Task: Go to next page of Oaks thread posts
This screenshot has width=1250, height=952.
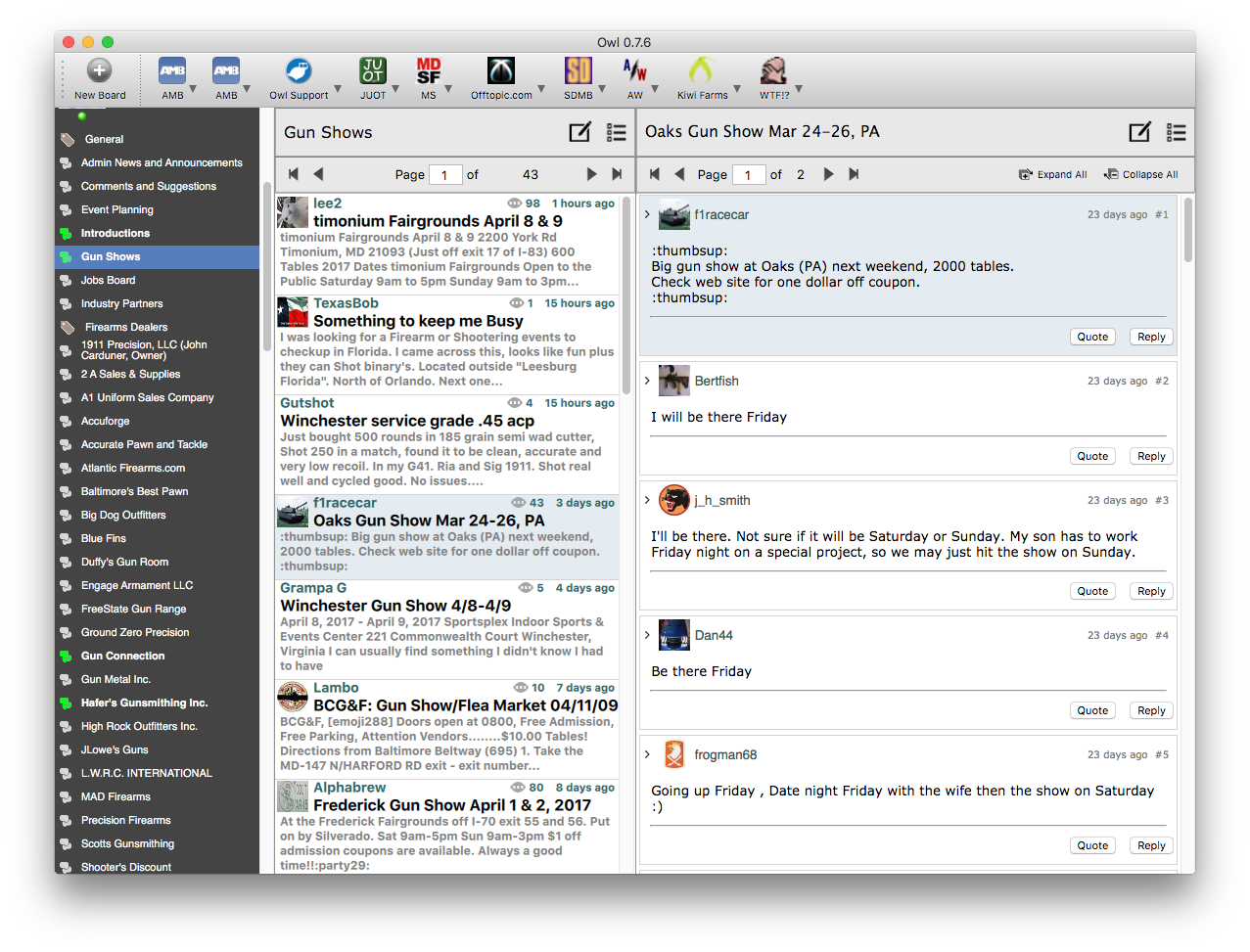Action: (828, 174)
